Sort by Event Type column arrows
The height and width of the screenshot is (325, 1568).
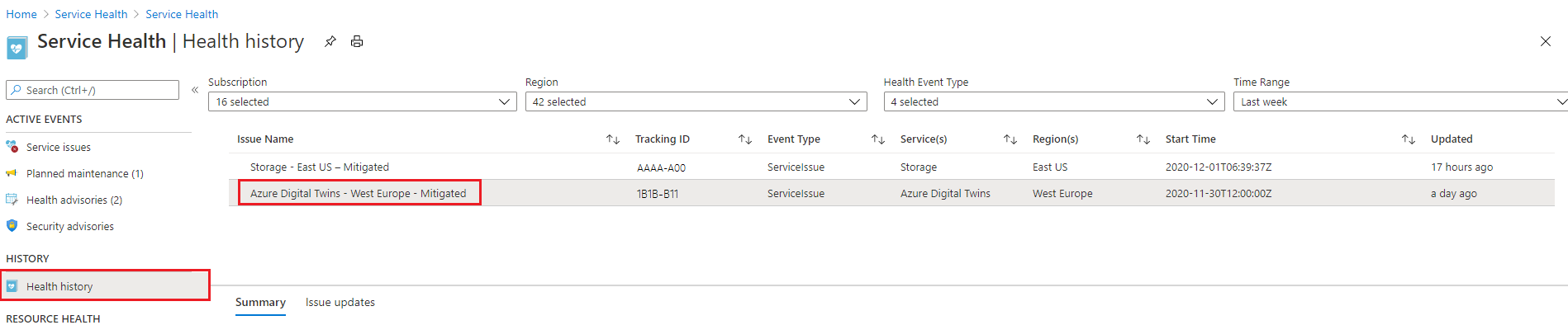tap(878, 139)
